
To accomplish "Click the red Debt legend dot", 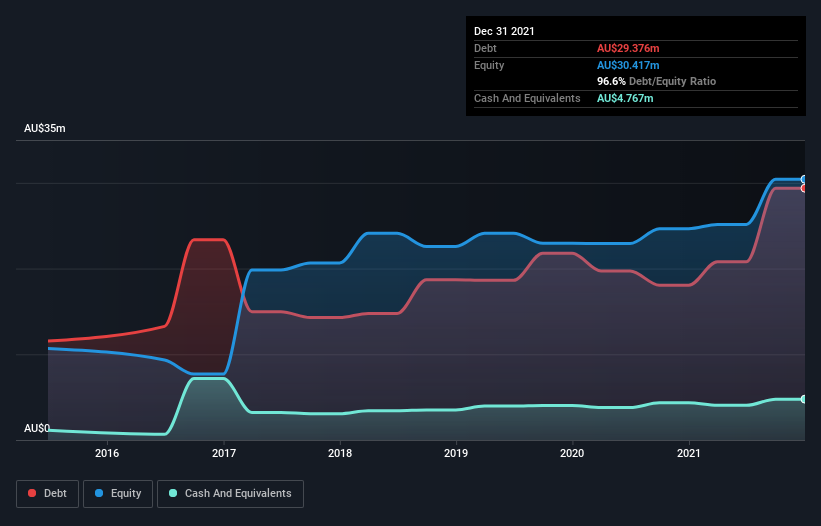I will [32, 493].
